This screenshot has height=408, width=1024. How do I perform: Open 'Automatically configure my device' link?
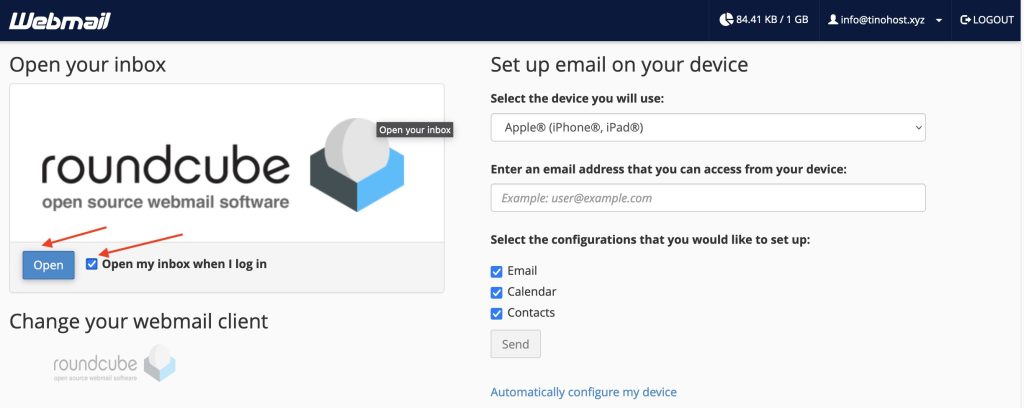(x=583, y=392)
